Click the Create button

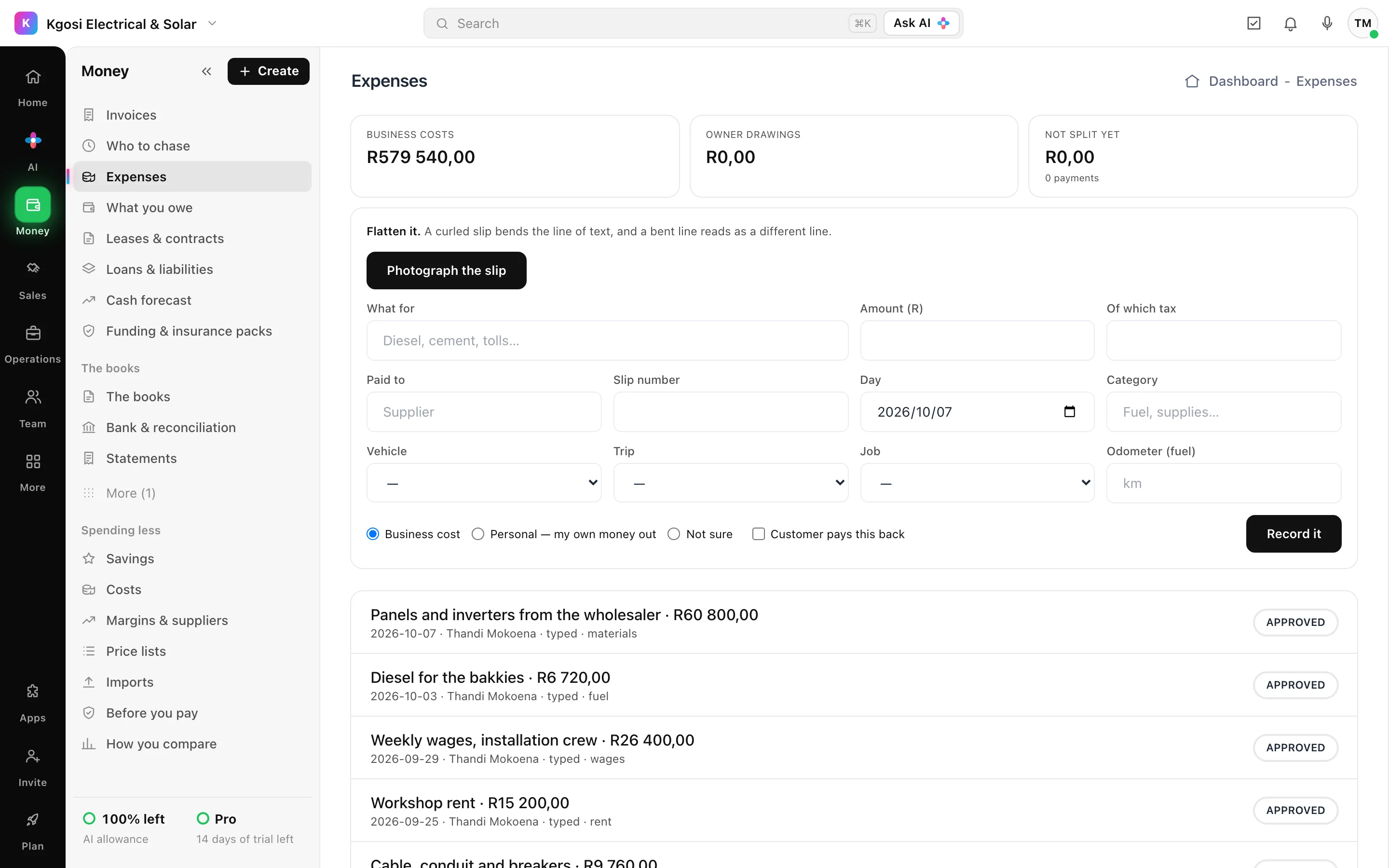(x=269, y=71)
